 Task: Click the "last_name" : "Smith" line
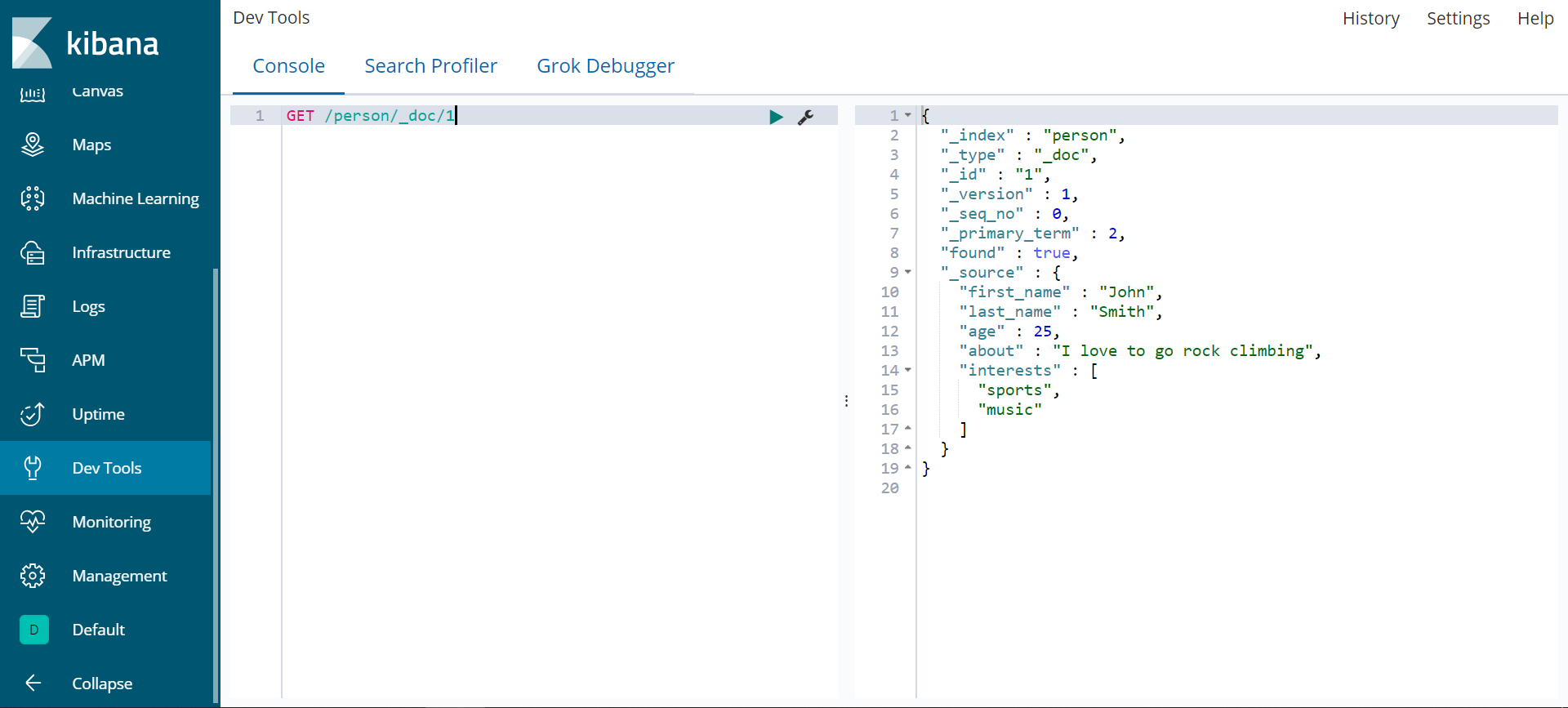coord(1061,312)
